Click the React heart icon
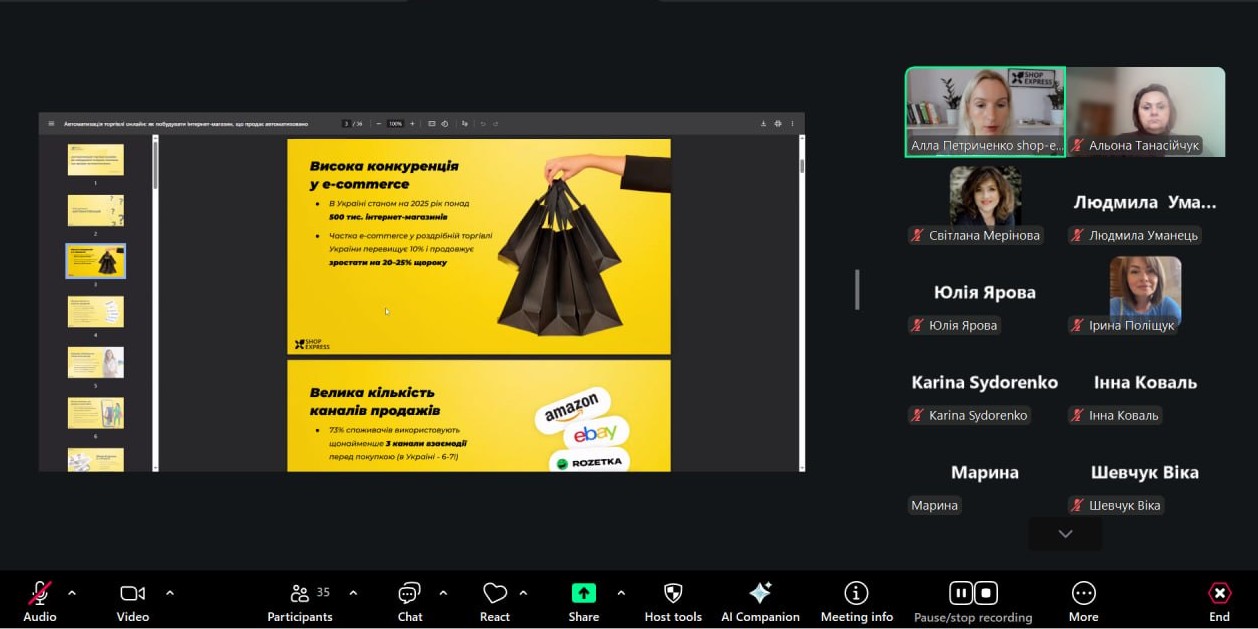The height and width of the screenshot is (629, 1258). [x=495, y=593]
